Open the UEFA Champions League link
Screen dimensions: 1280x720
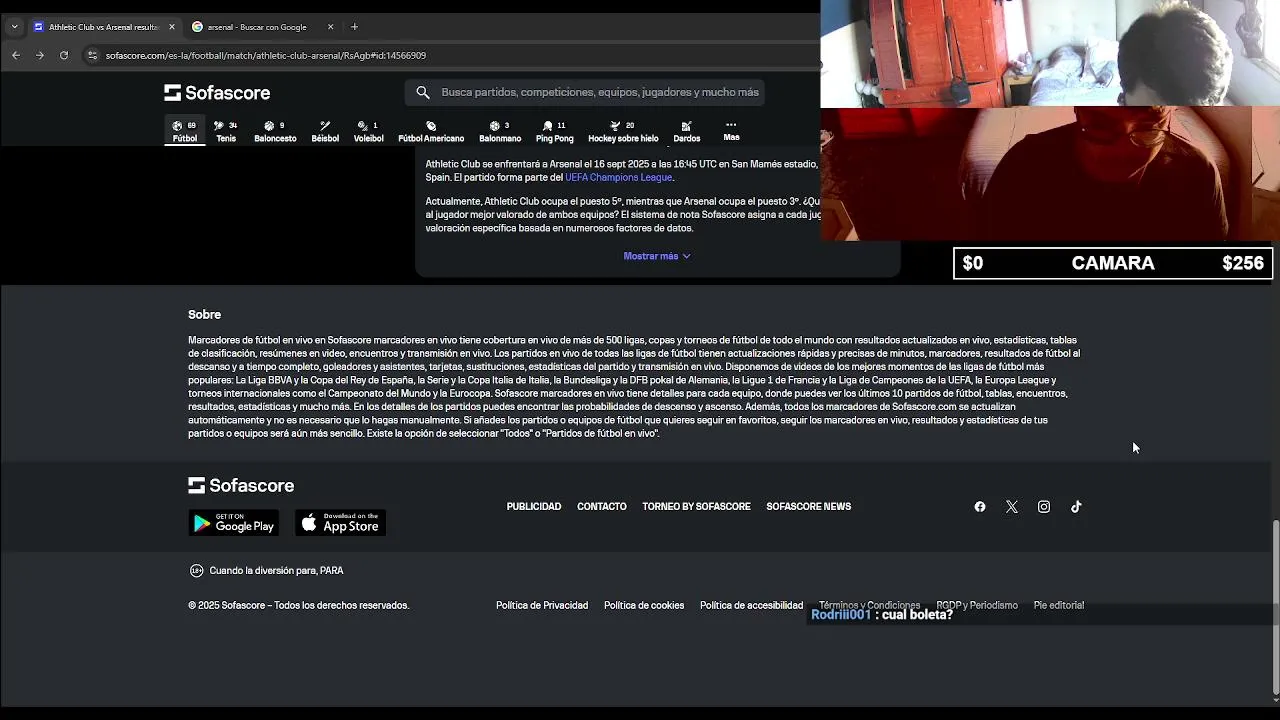618,177
